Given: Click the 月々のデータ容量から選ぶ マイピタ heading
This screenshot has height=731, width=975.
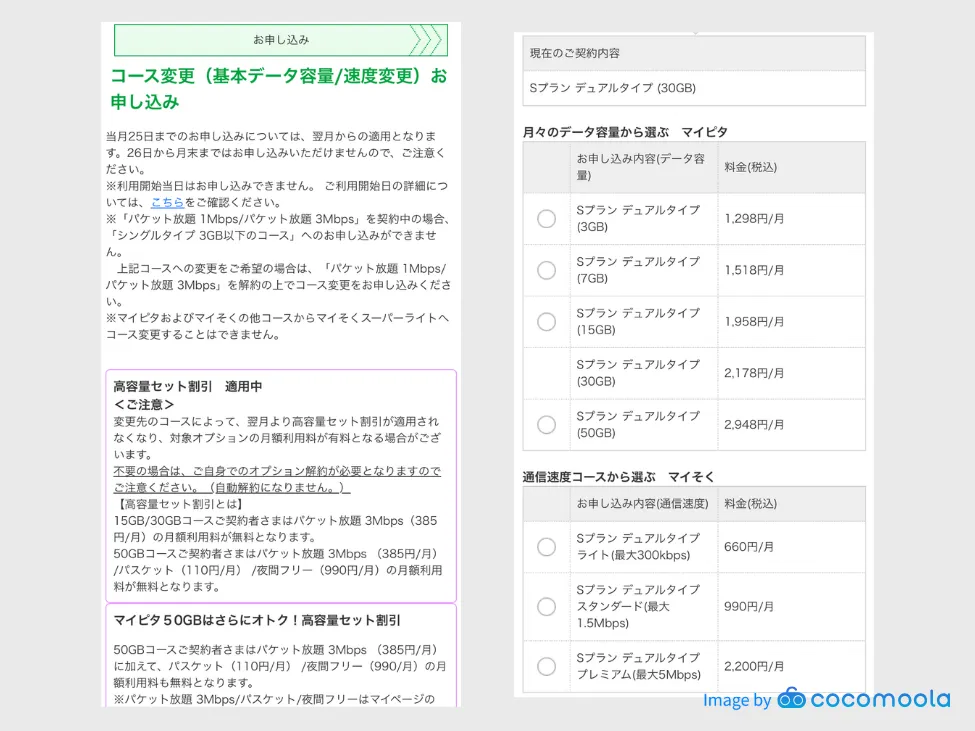Looking at the screenshot, I should pyautogui.click(x=625, y=132).
